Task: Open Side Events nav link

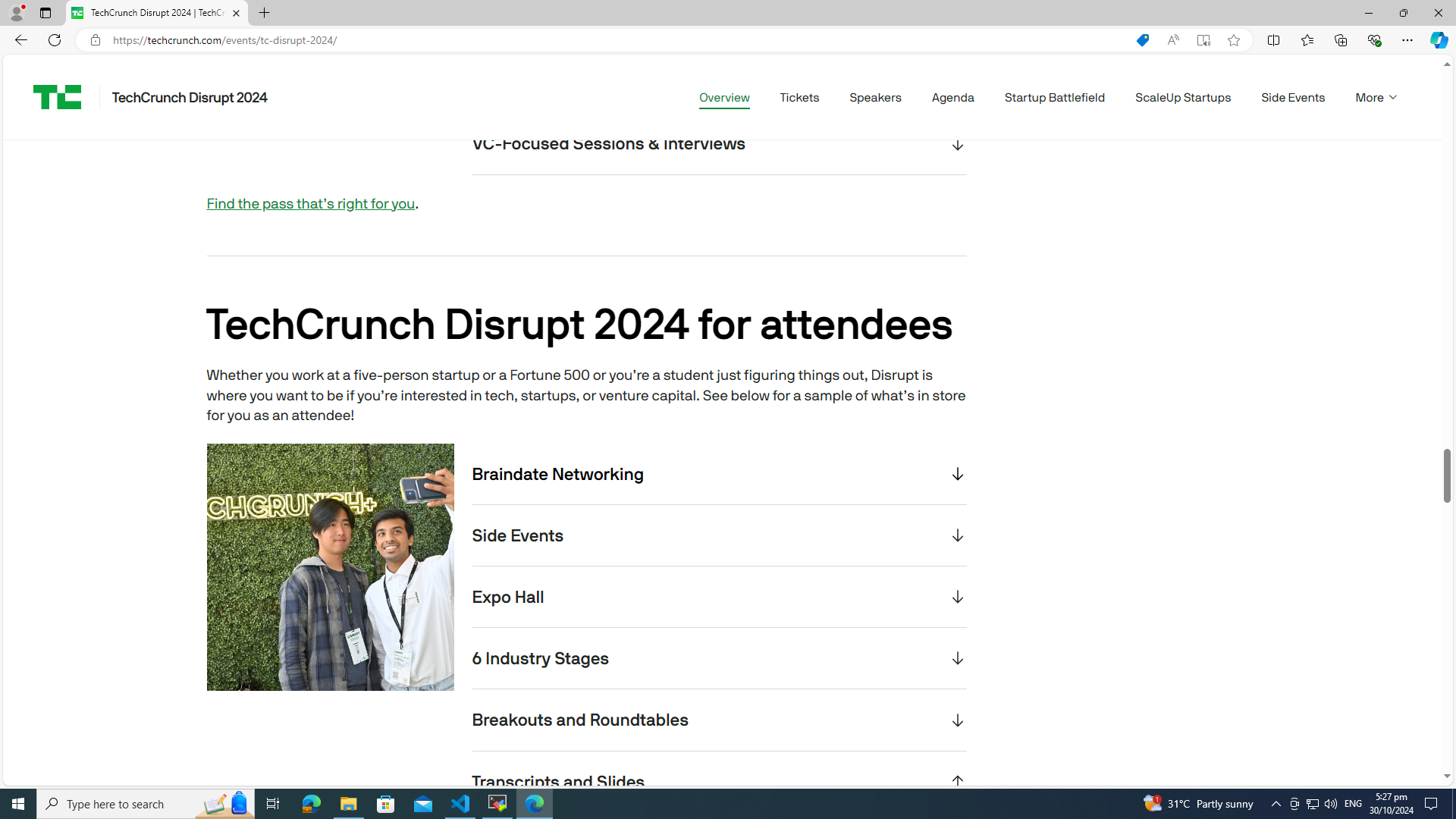Action: (1292, 97)
